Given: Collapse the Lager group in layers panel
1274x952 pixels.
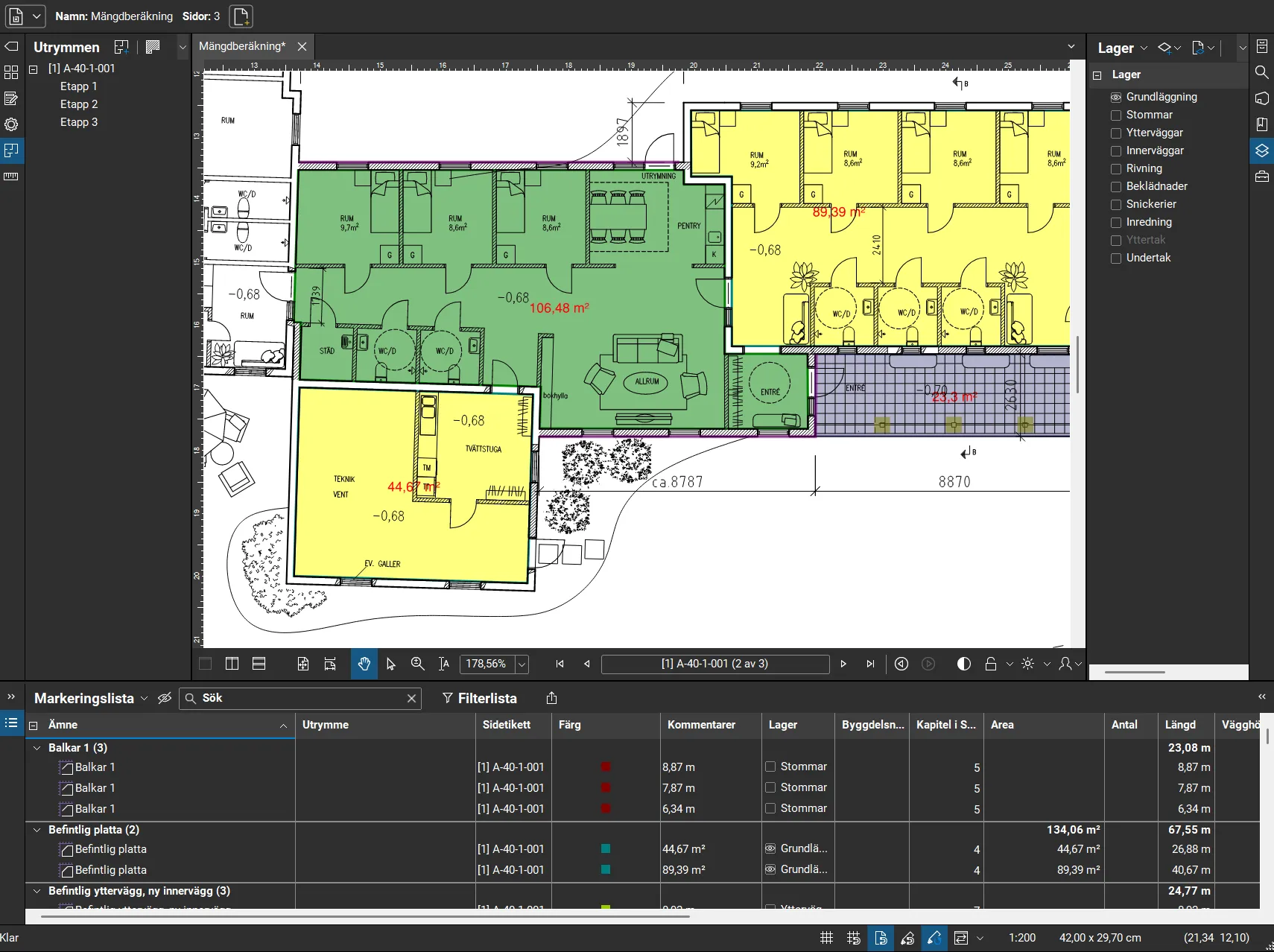Looking at the screenshot, I should pyautogui.click(x=1097, y=75).
